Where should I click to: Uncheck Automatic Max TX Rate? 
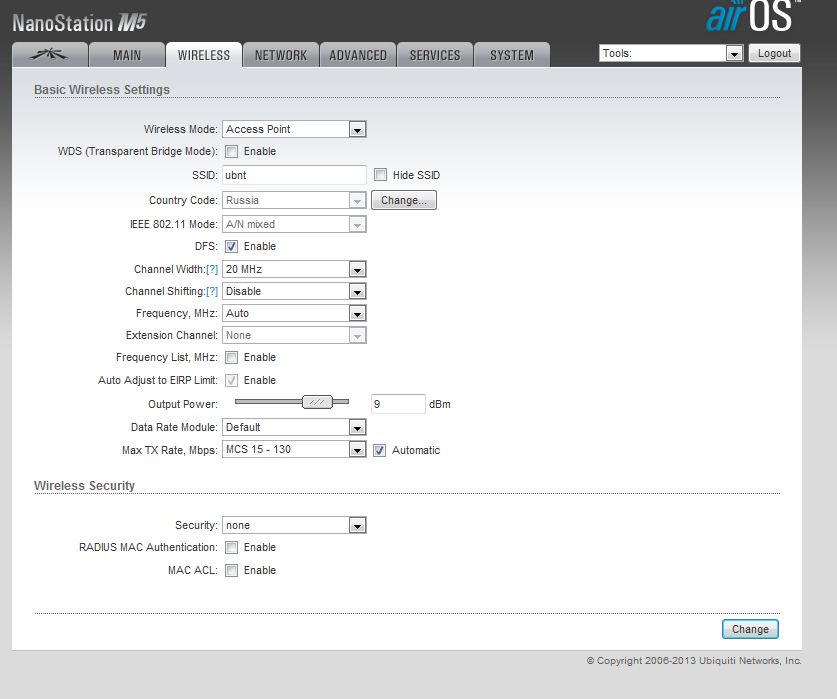pyautogui.click(x=380, y=451)
